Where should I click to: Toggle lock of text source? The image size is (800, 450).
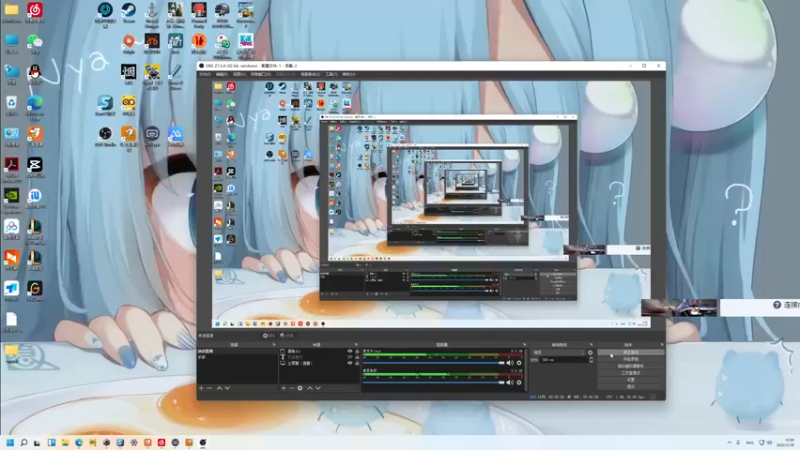point(357,357)
